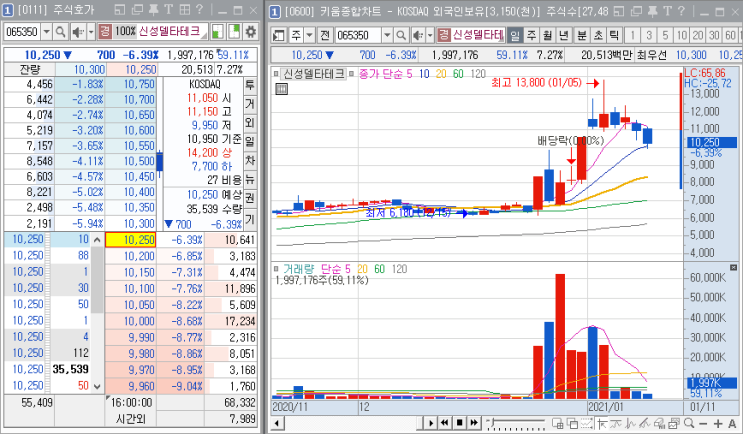Open the grid icon in order book title bar

pos(185,10)
